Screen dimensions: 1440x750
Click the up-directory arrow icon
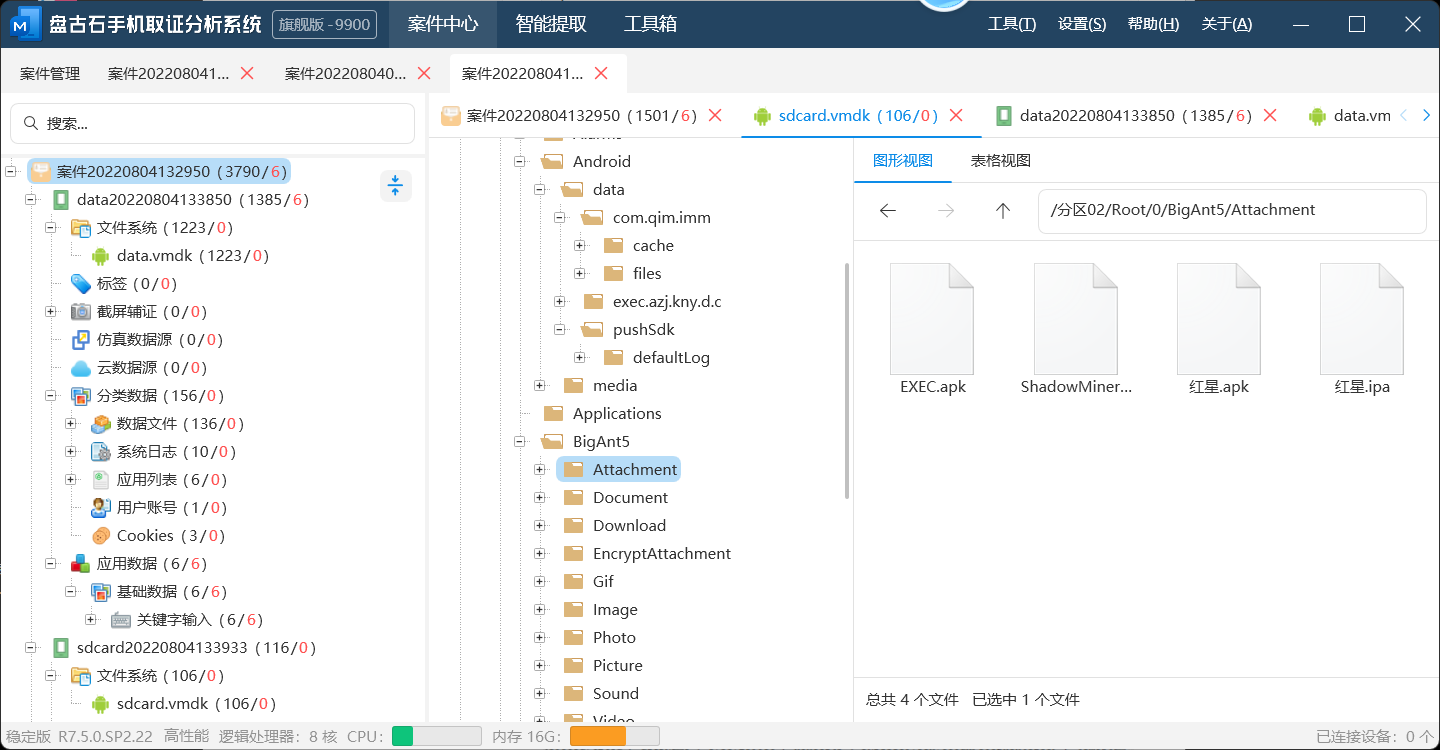coord(1003,211)
